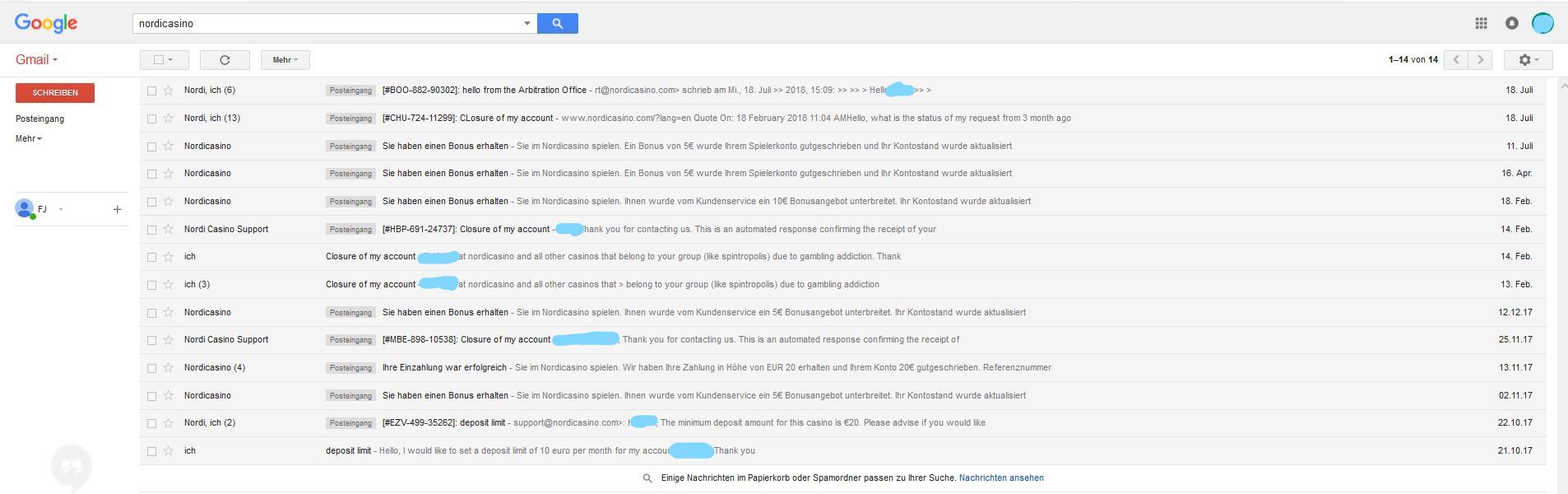This screenshot has width=1568, height=494.
Task: Add a chat contact with plus icon
Action: tap(117, 209)
